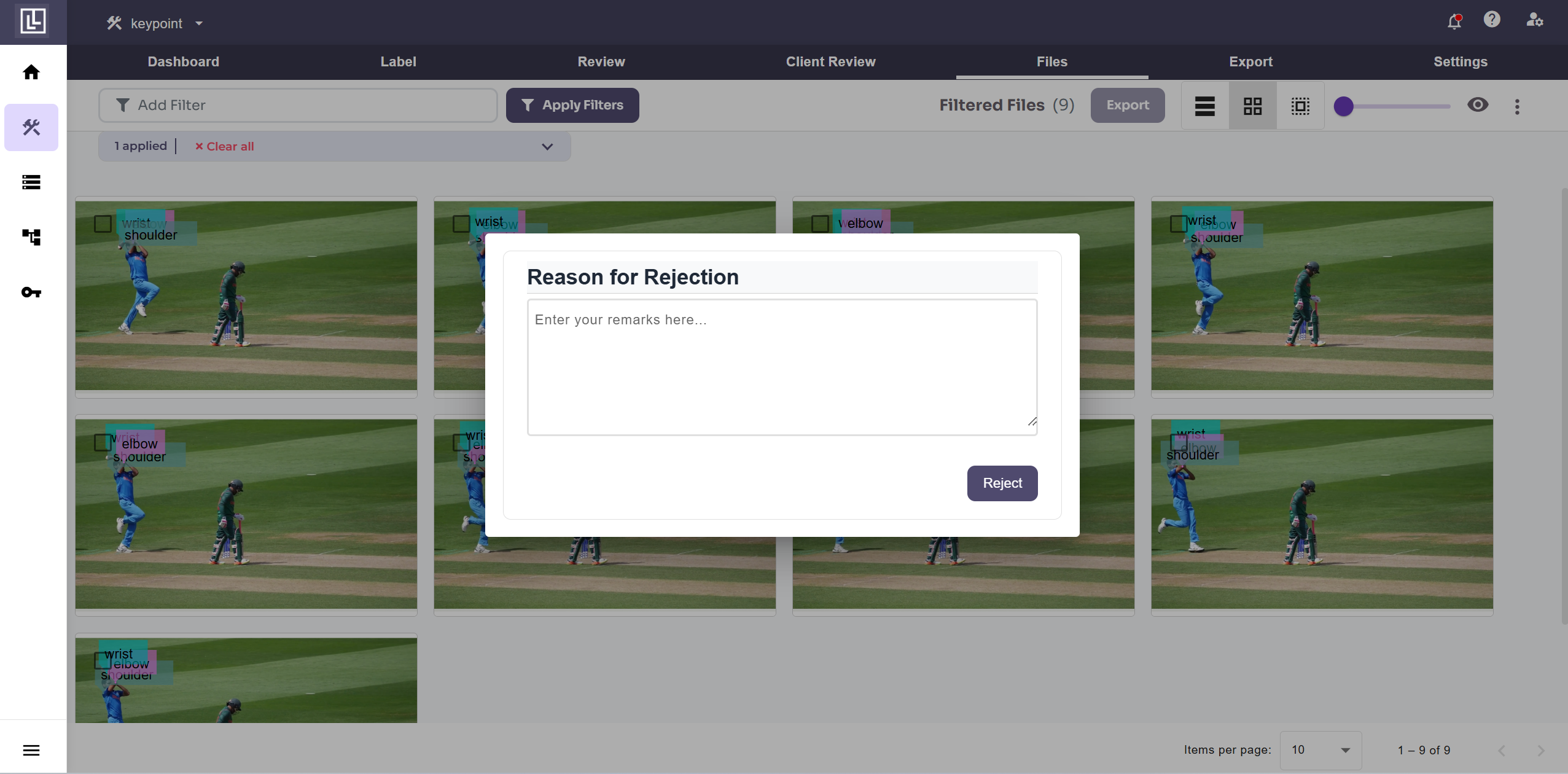Go to the Client Review tab
The image size is (1568, 774).
[830, 61]
